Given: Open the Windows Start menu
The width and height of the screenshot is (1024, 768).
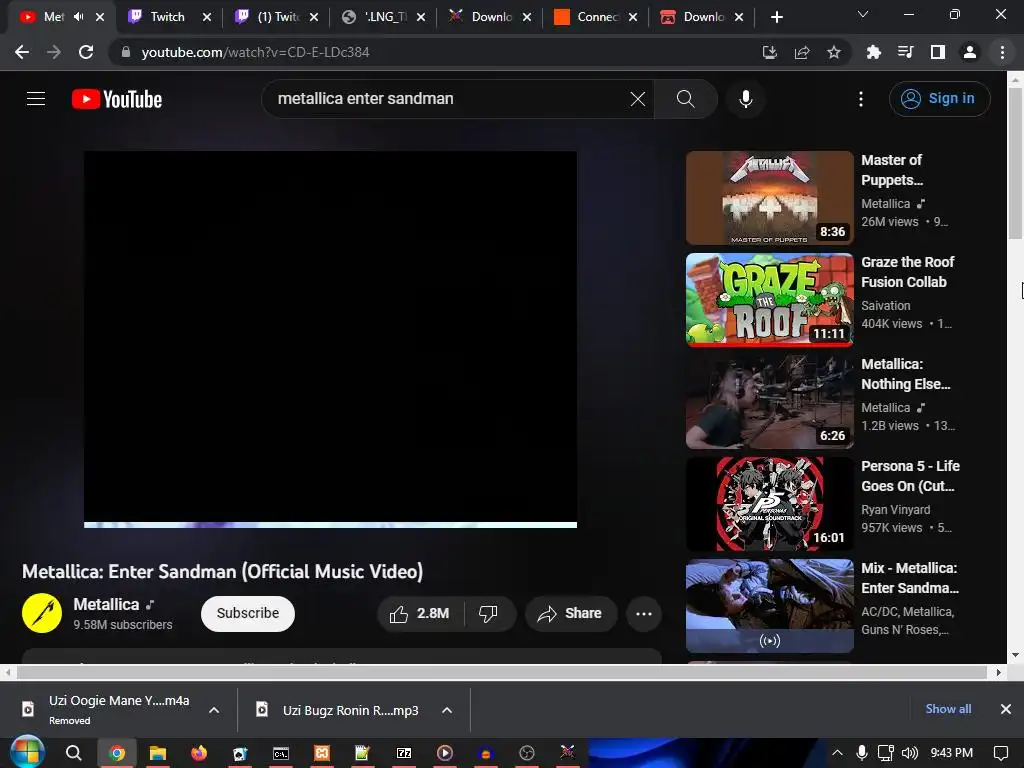Looking at the screenshot, I should point(27,752).
